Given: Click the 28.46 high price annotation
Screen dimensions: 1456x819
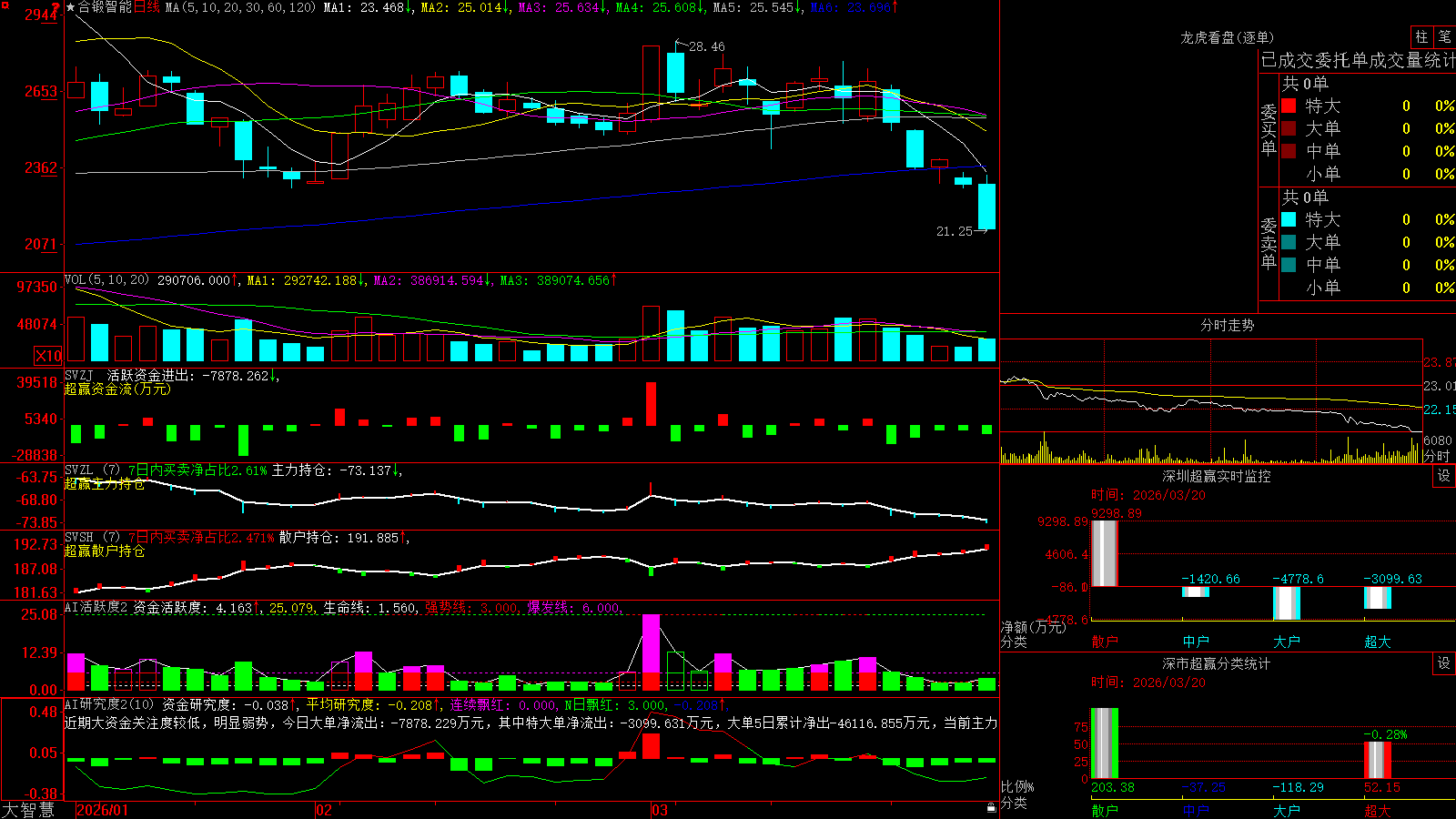Looking at the screenshot, I should click(x=707, y=46).
